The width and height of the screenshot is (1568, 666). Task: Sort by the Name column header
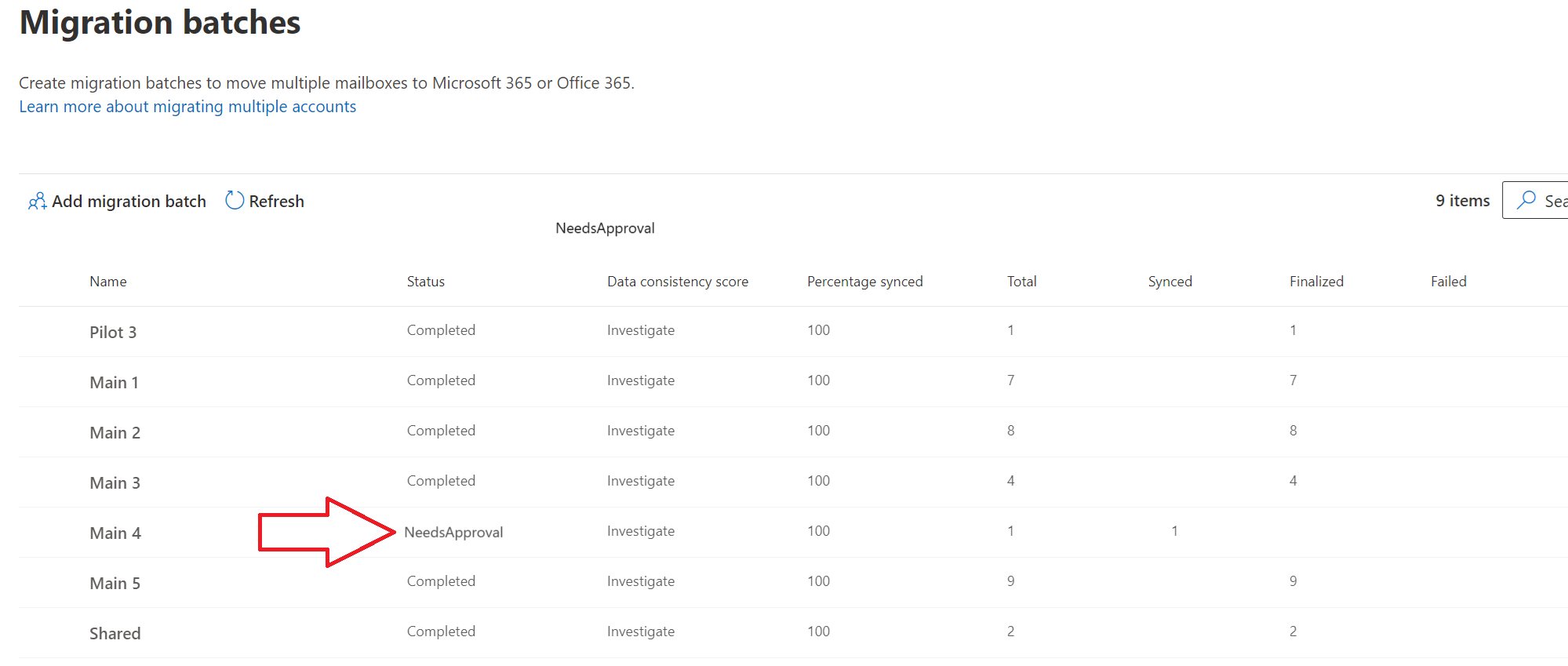108,282
